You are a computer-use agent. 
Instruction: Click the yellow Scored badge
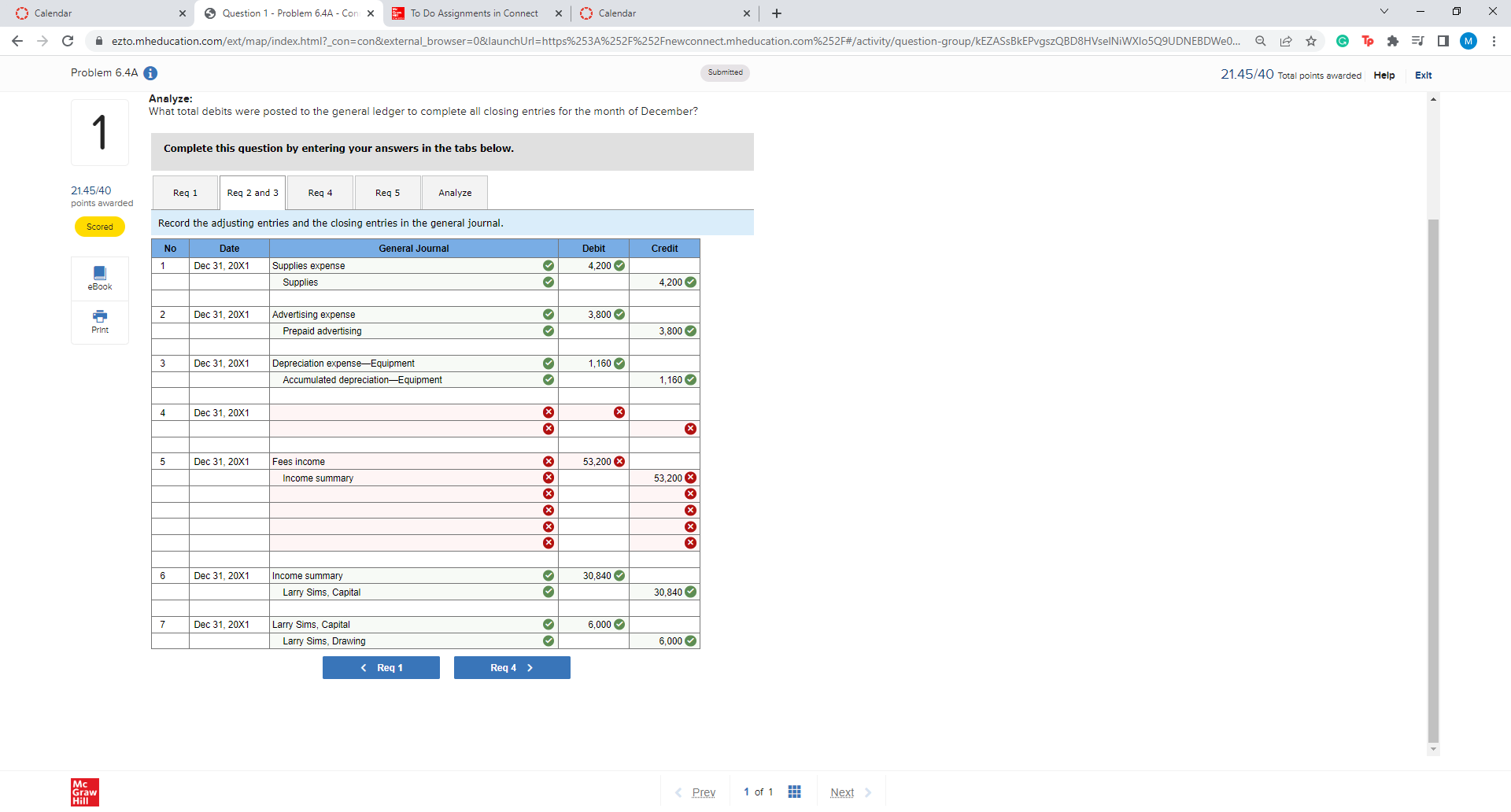[x=100, y=227]
